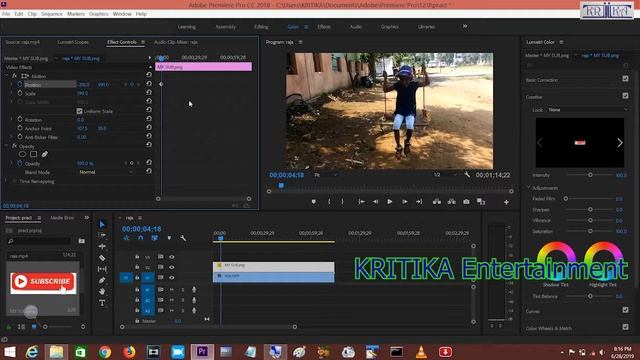Hide track V1 with eye icon

click(x=172, y=278)
